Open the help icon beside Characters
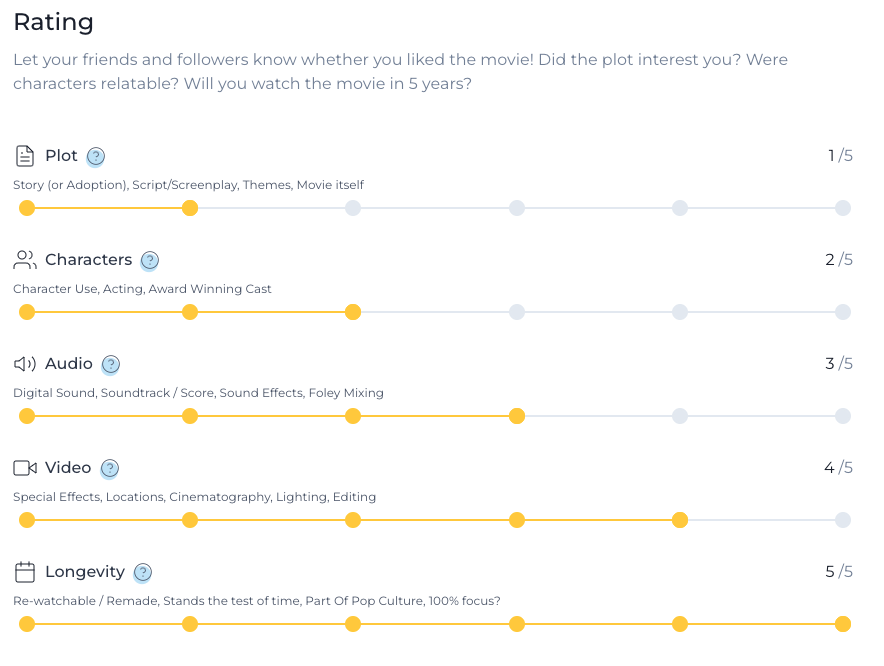 149,260
